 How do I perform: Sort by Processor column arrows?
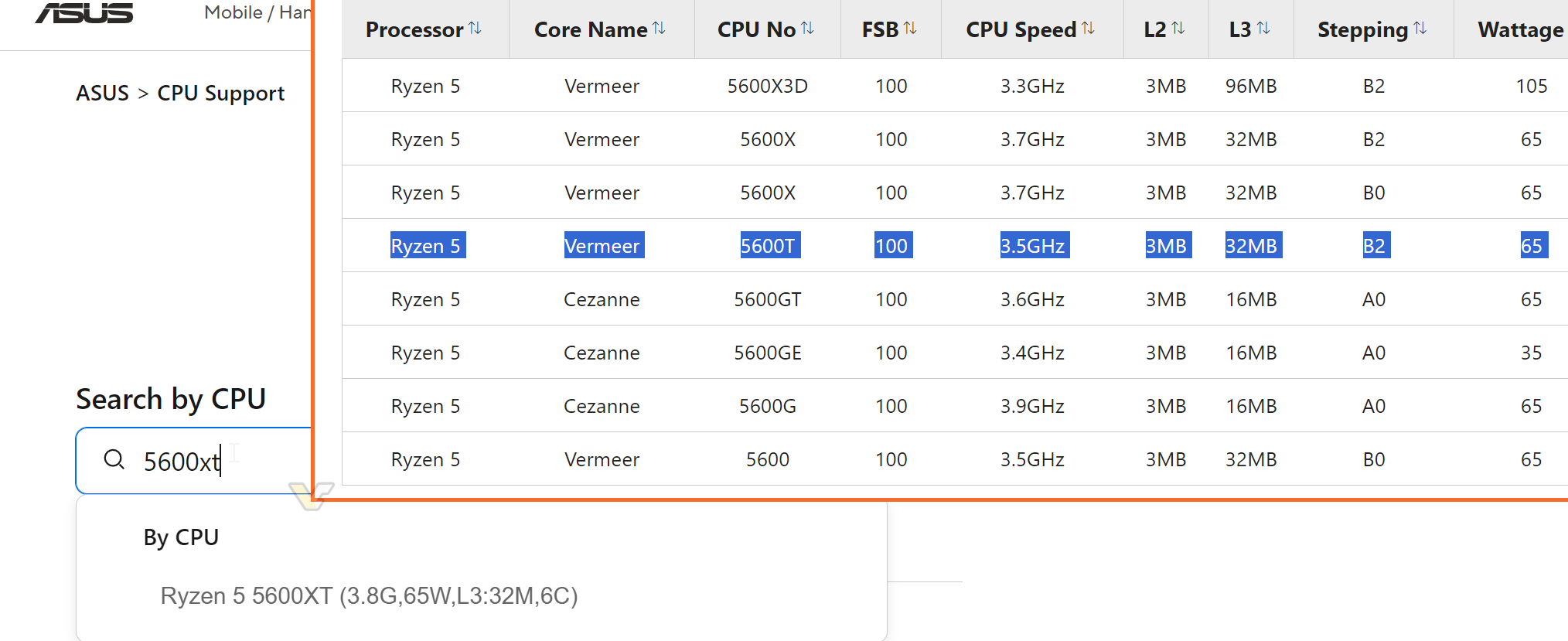(475, 29)
